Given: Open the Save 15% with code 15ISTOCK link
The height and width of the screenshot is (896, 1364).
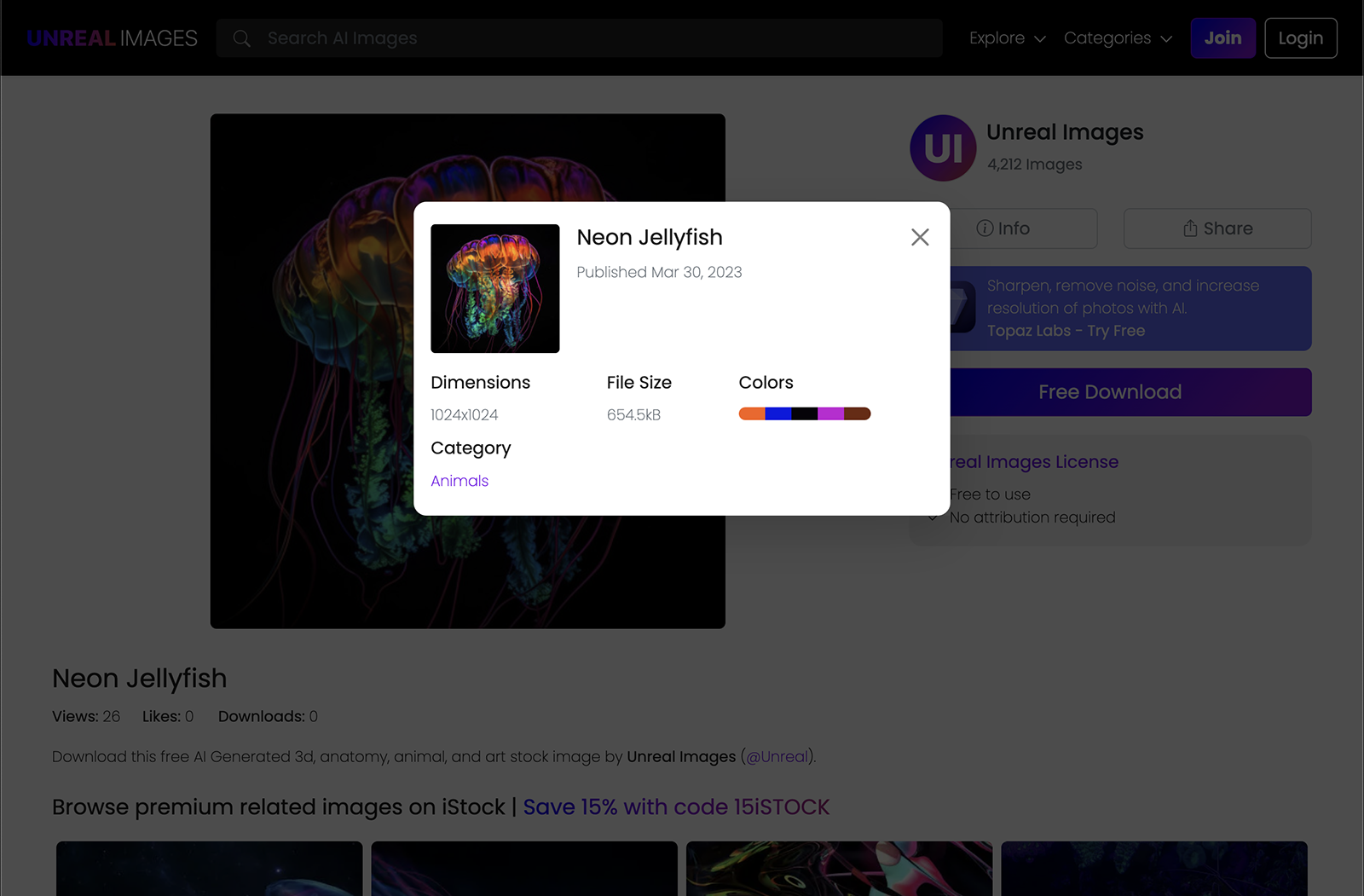Looking at the screenshot, I should coord(676,806).
